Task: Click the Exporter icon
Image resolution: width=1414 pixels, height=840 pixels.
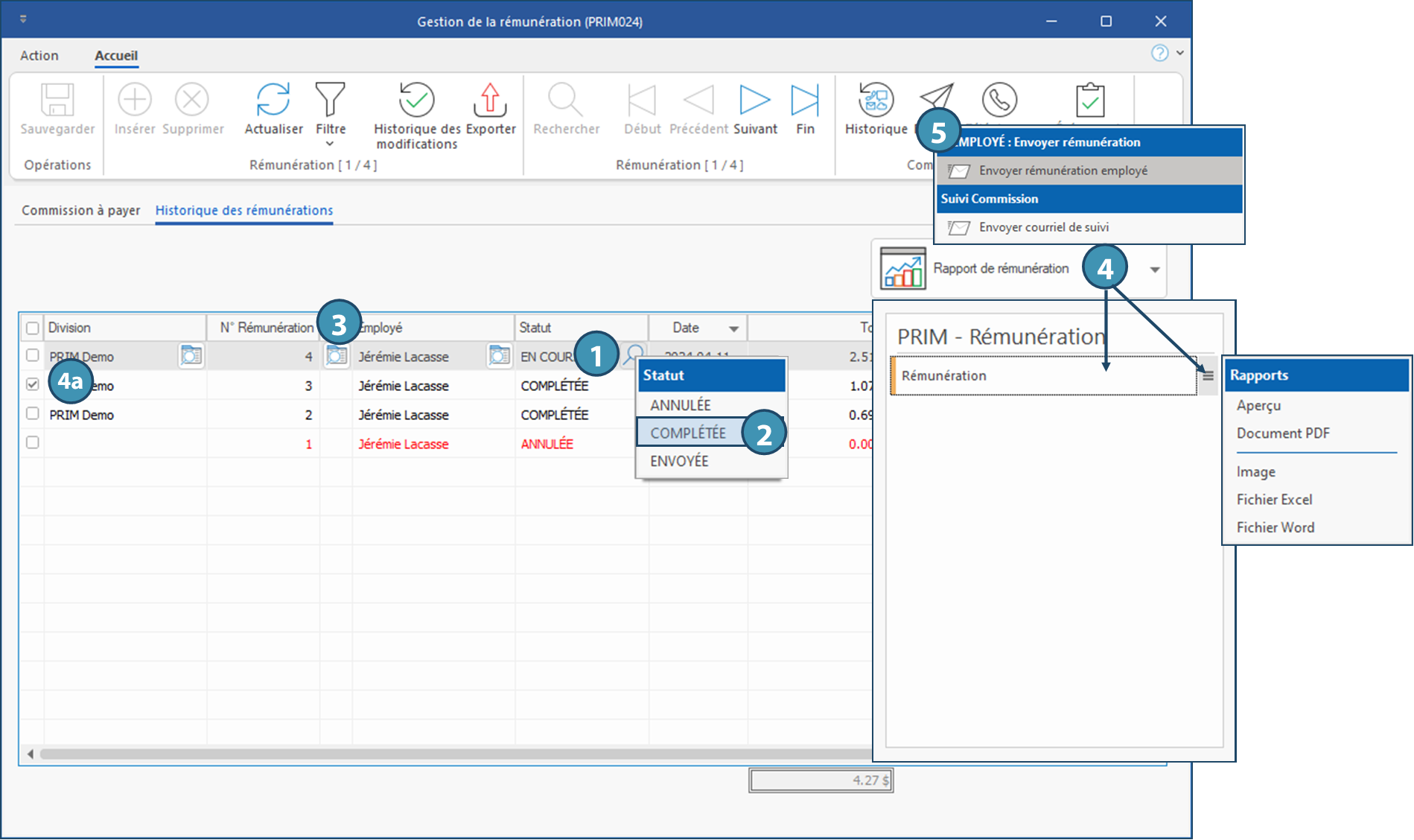Action: pyautogui.click(x=490, y=101)
